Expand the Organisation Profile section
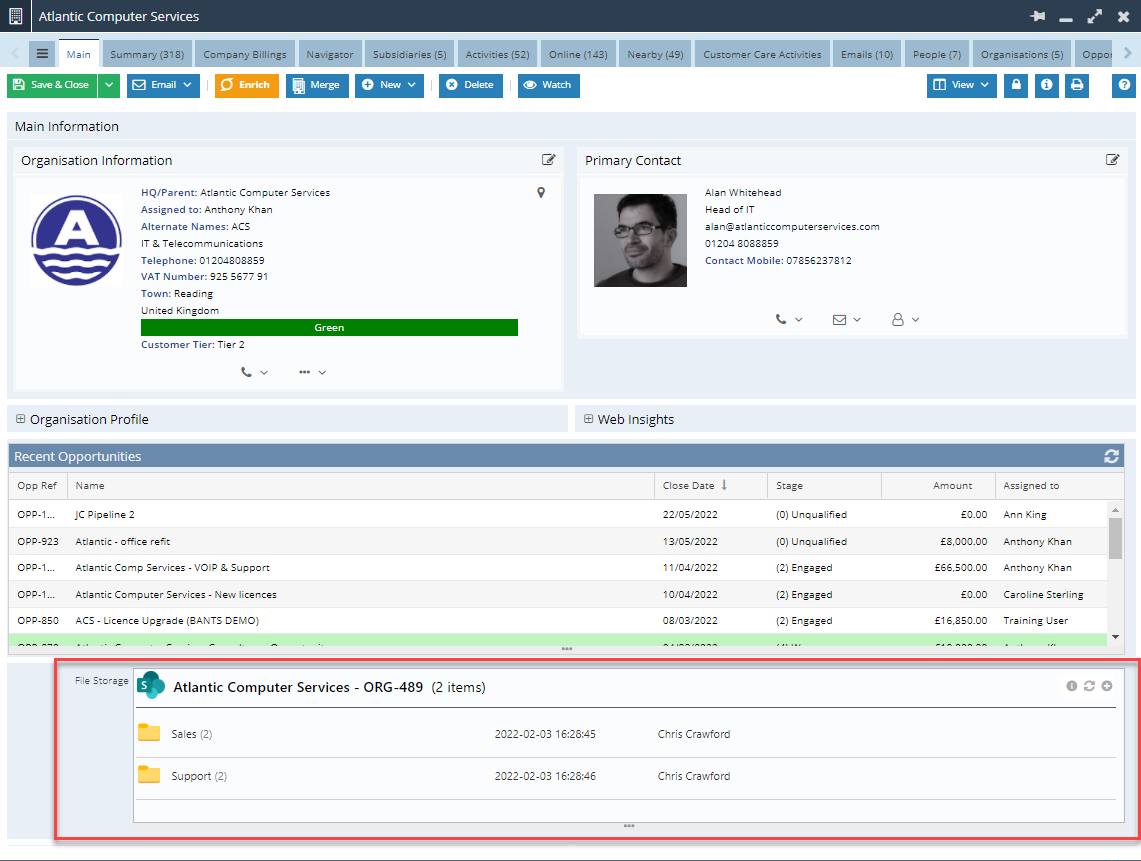 [x=20, y=419]
